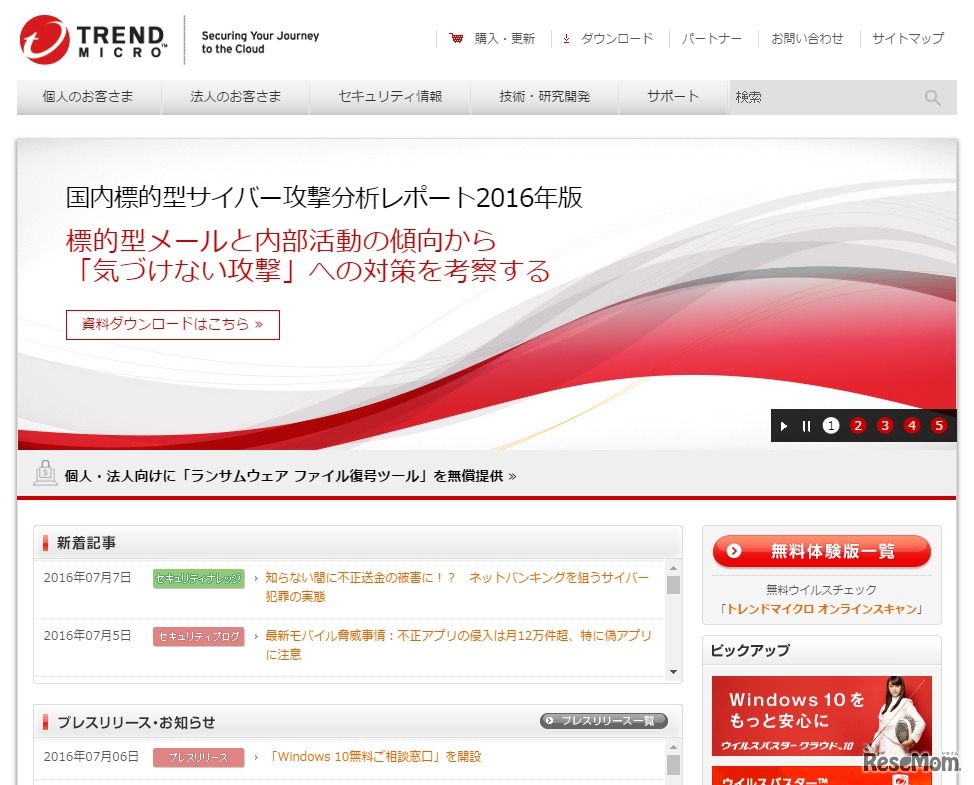This screenshot has width=974, height=785.
Task: Open 購入・更新 link
Action: pyautogui.click(x=504, y=39)
